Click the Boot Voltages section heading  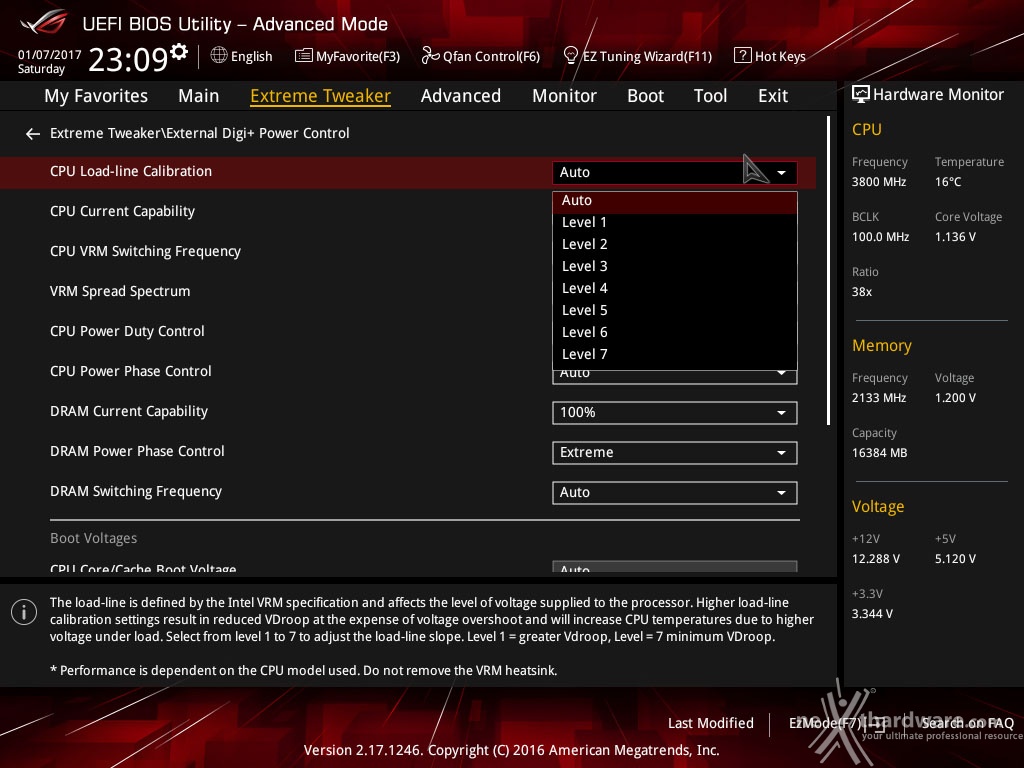coord(93,538)
